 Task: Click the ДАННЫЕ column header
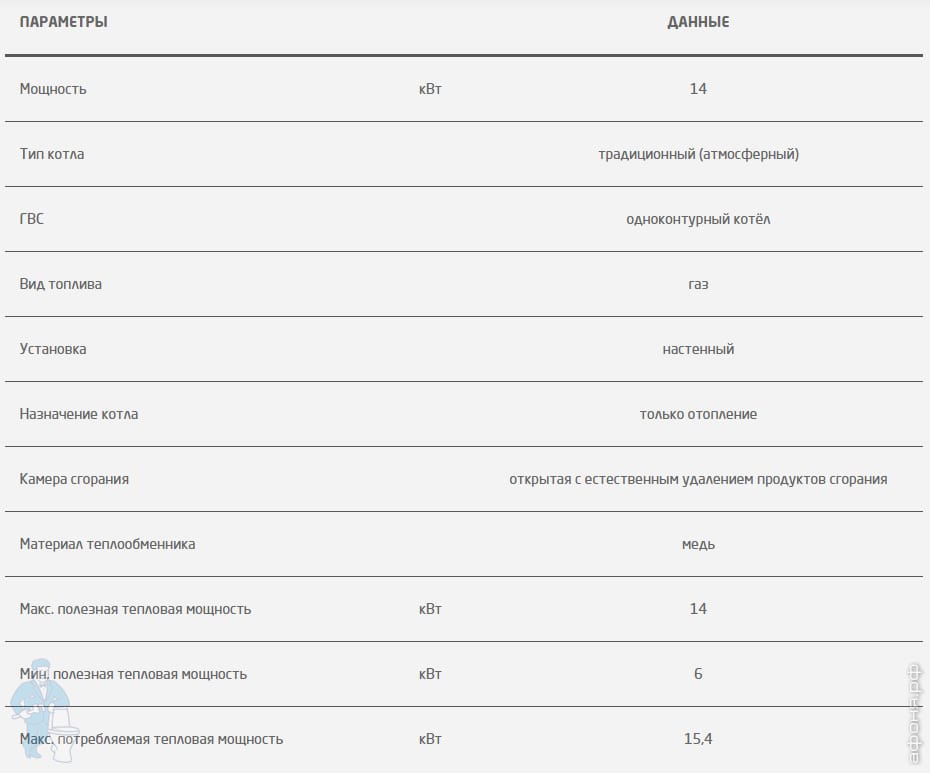[x=698, y=22]
